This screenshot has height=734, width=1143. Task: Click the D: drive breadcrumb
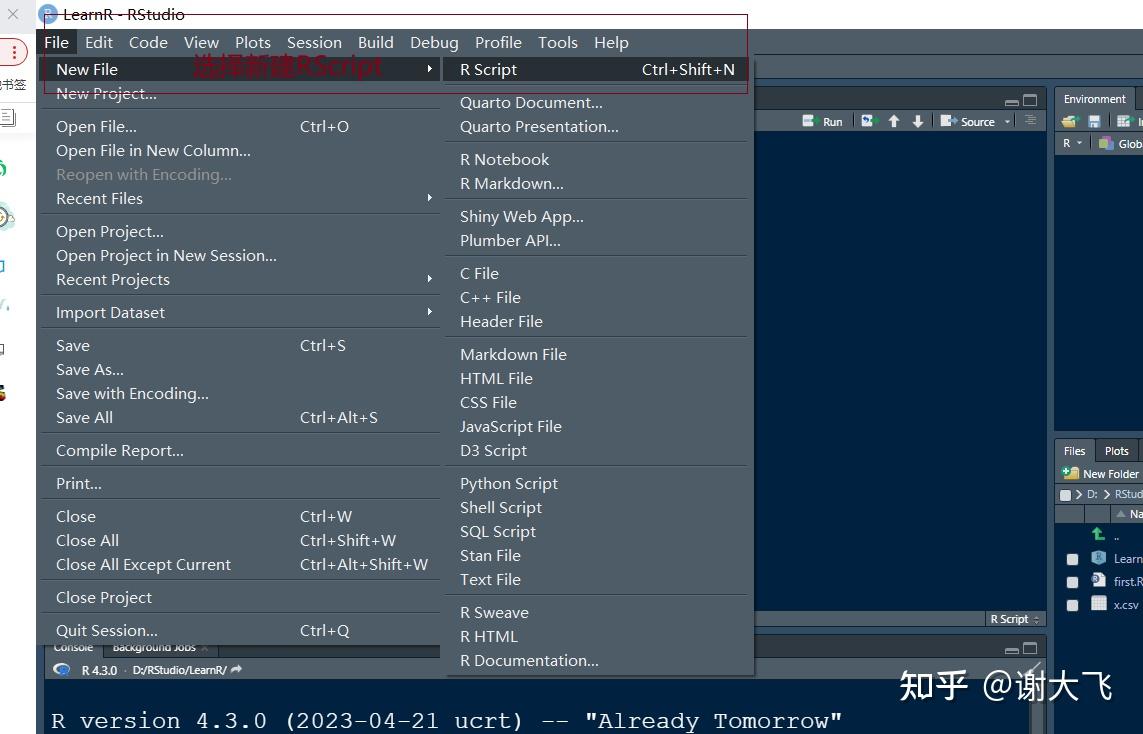point(1092,494)
